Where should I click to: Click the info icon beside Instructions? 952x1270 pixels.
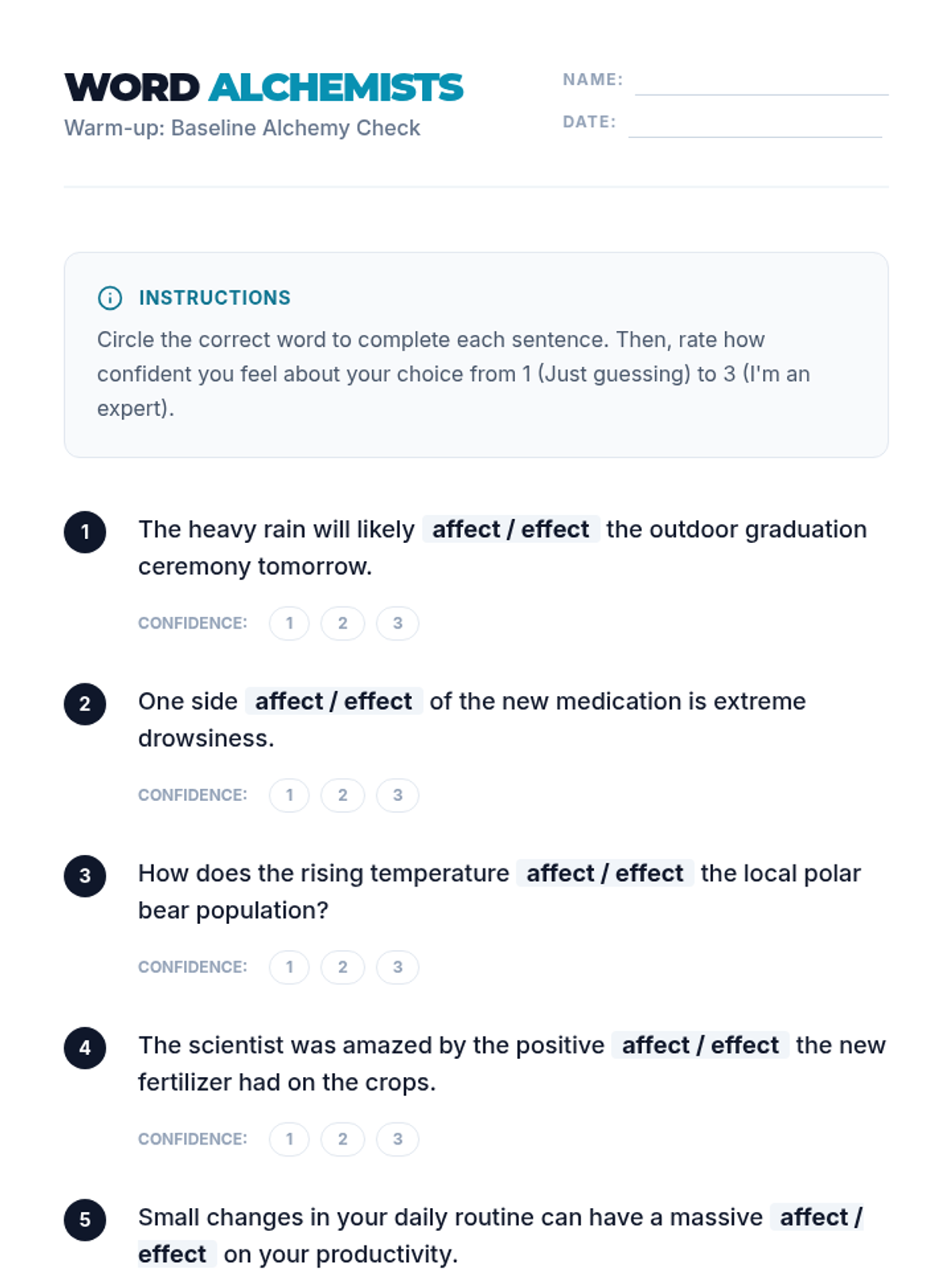pos(109,298)
